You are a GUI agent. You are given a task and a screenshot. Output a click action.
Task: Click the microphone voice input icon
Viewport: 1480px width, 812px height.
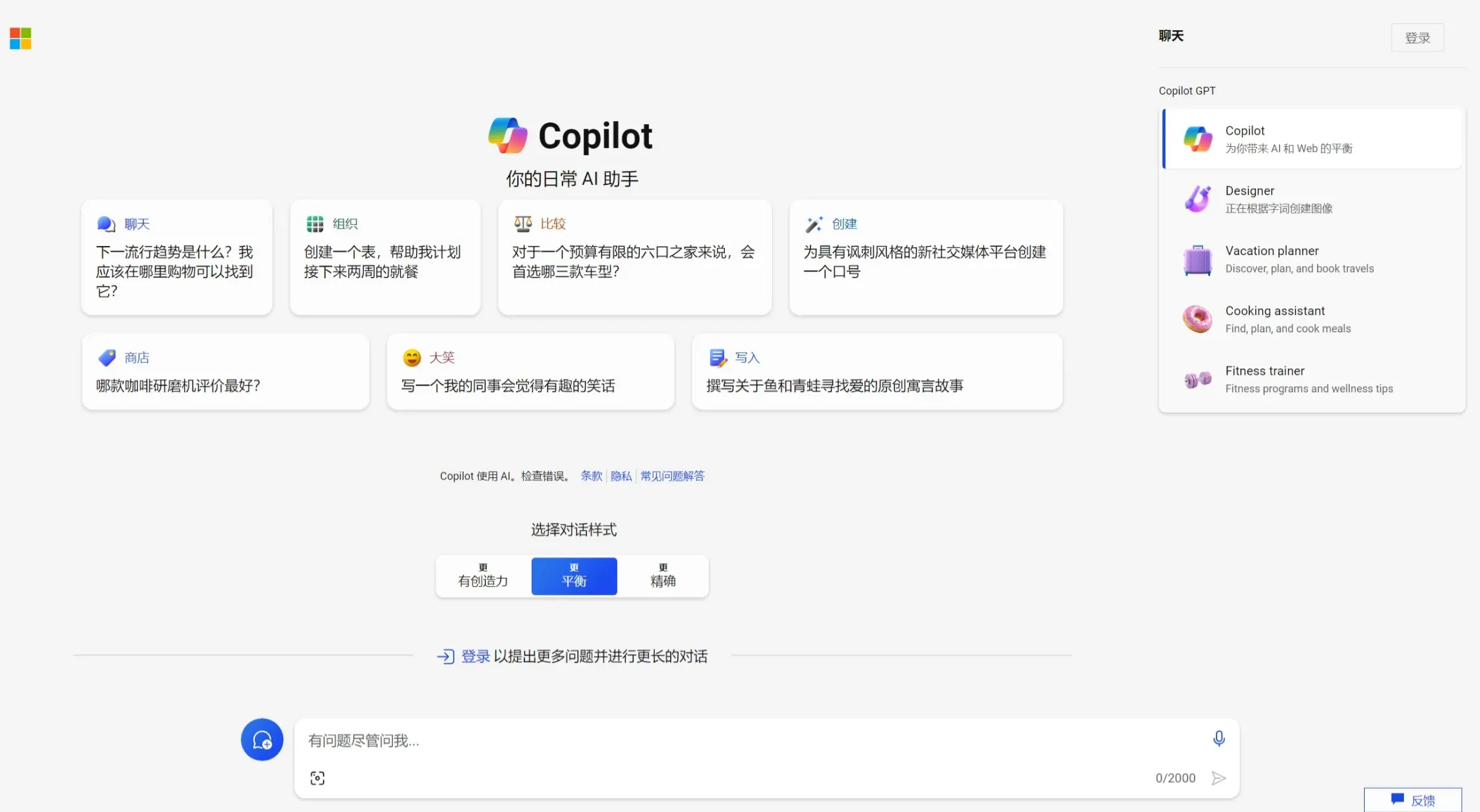click(1218, 739)
